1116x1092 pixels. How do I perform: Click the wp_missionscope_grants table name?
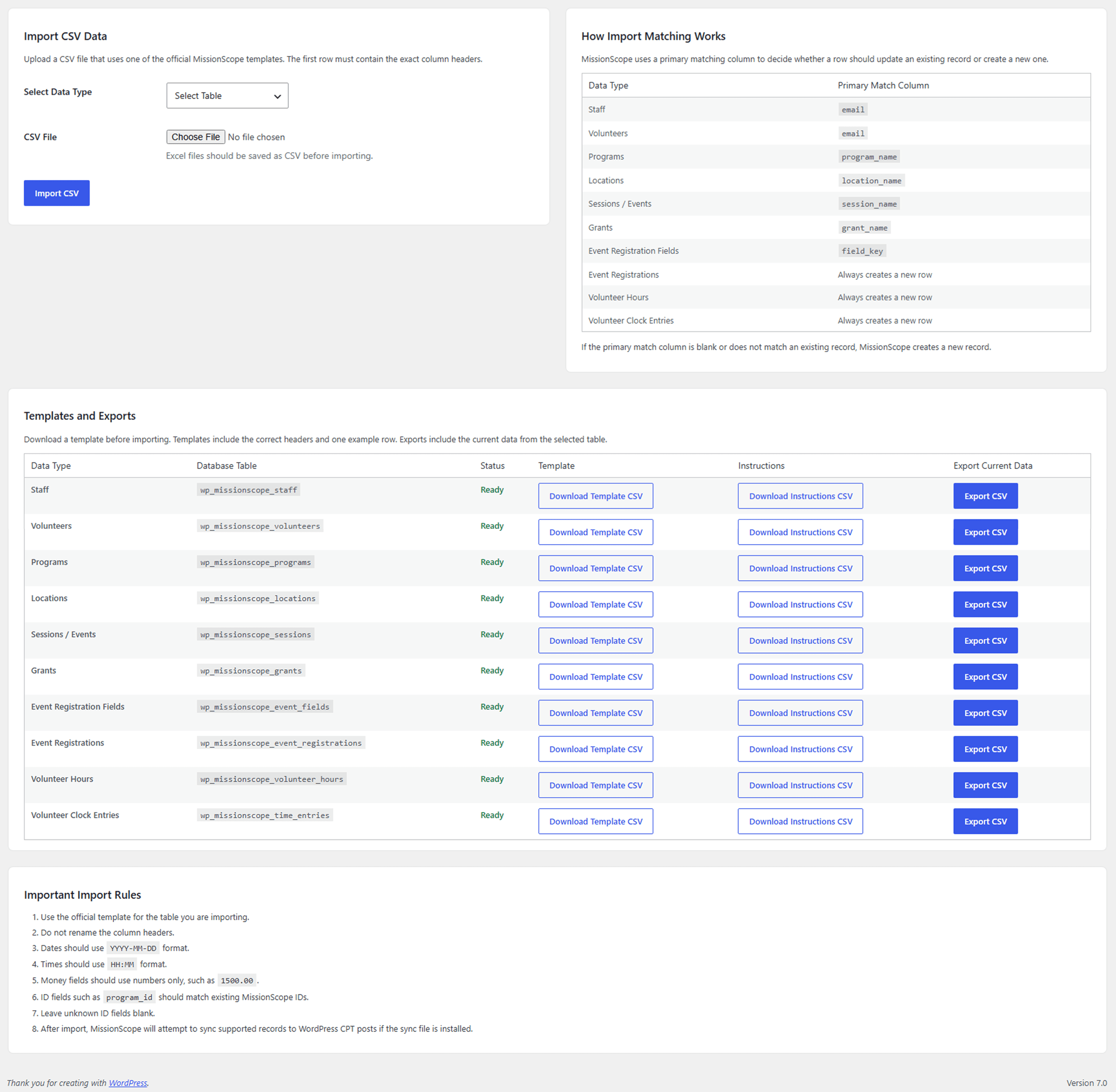251,671
